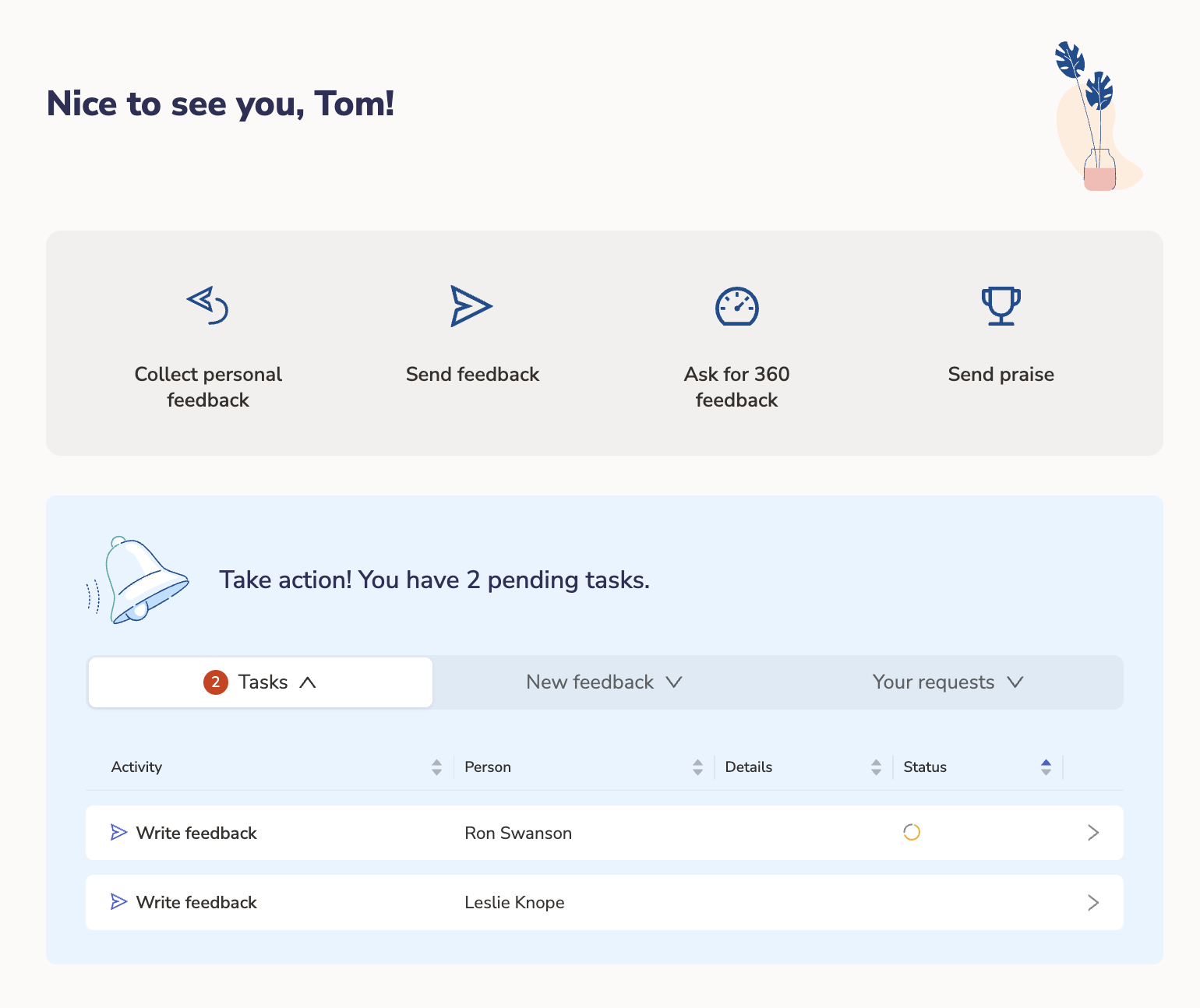This screenshot has width=1200, height=1008.
Task: Click the plant illustration in the header
Action: click(1092, 117)
